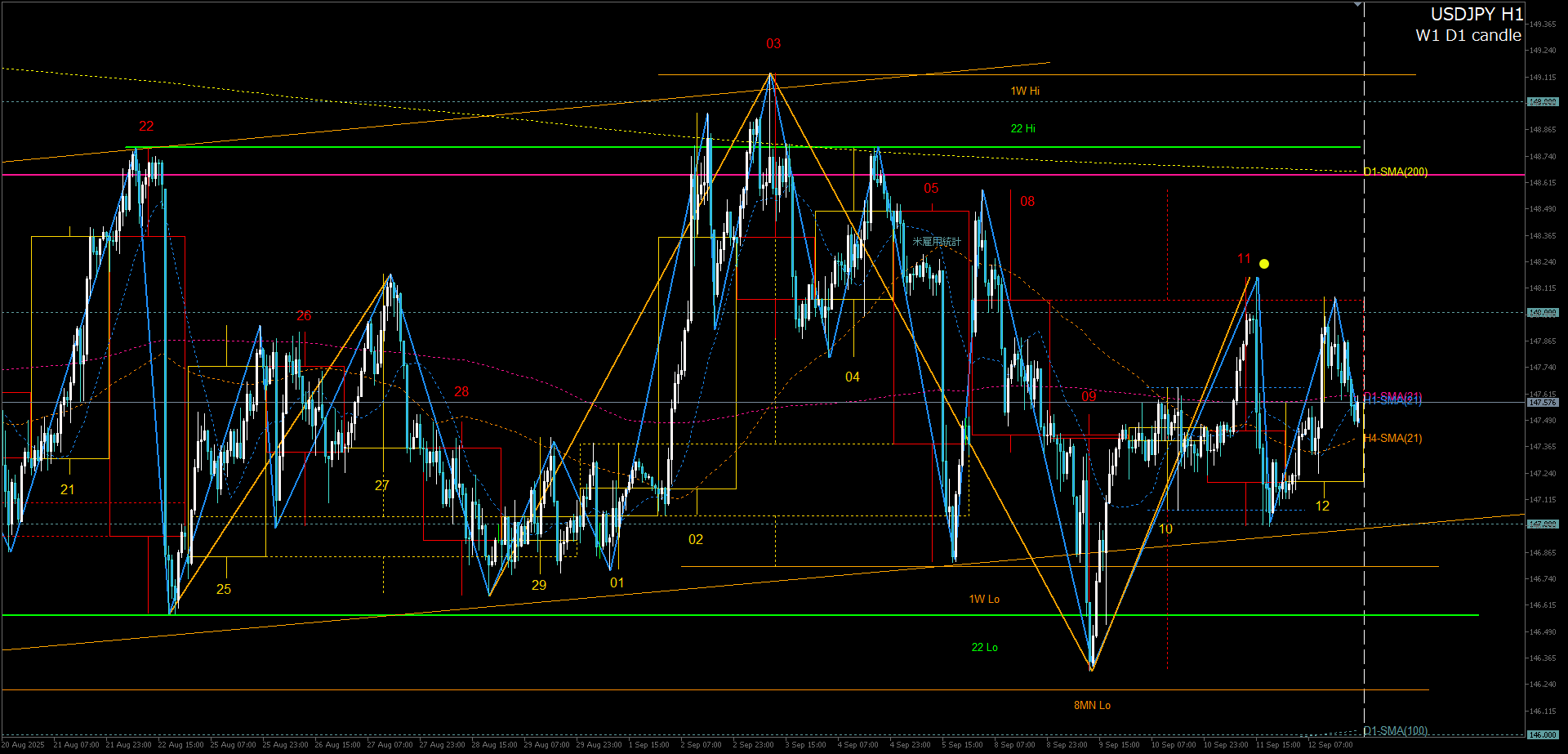Select the yellow day label '21'
The height and width of the screenshot is (754, 1568).
pyautogui.click(x=68, y=489)
